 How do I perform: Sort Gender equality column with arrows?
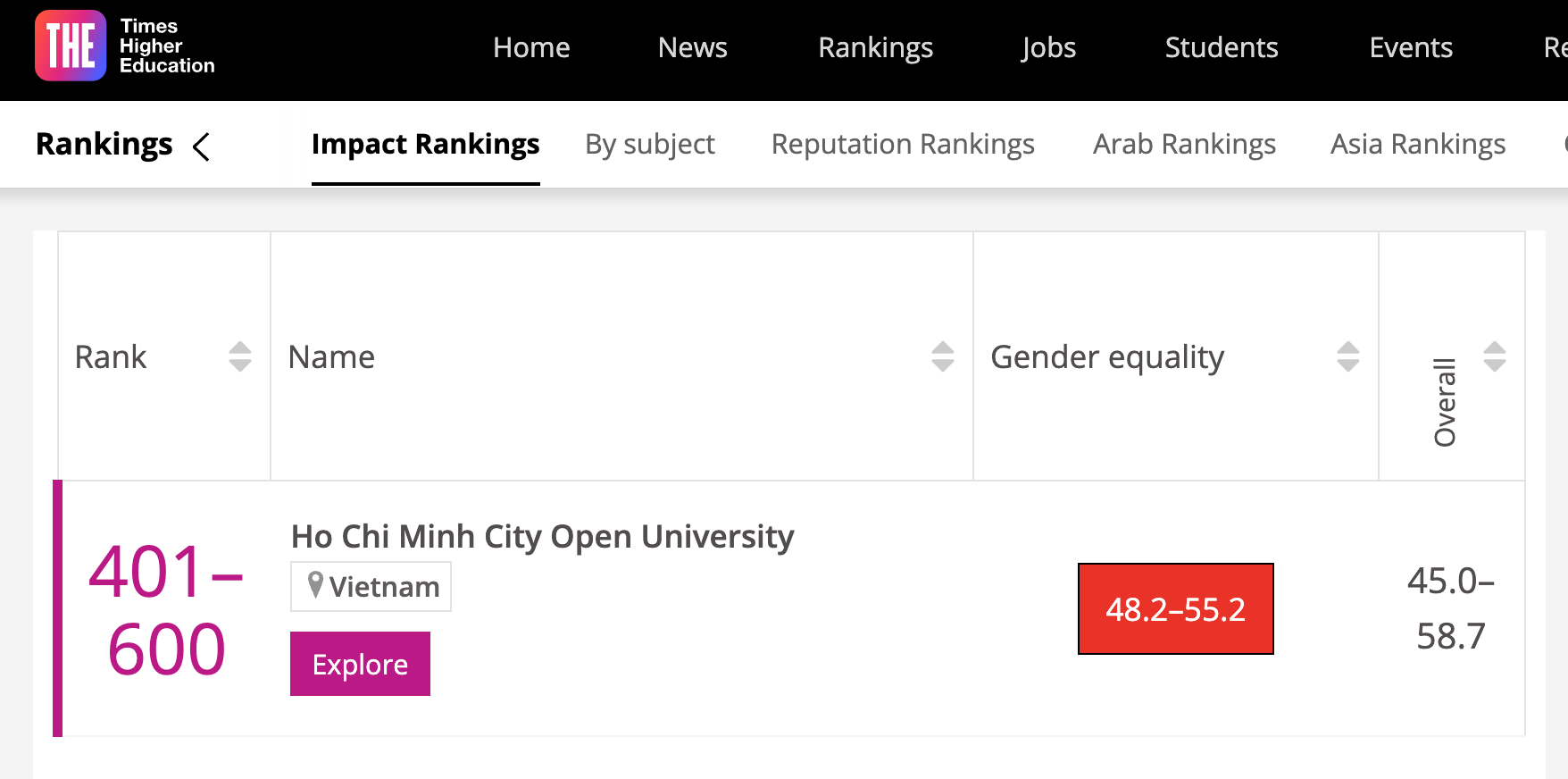1347,356
